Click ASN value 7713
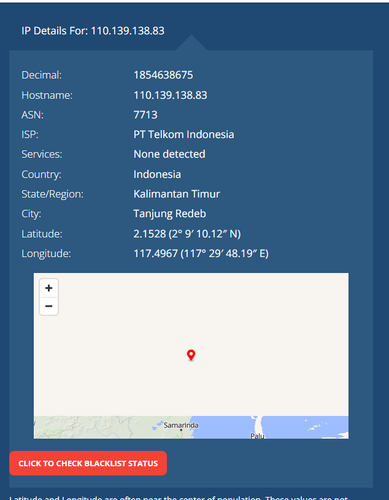 tap(145, 115)
